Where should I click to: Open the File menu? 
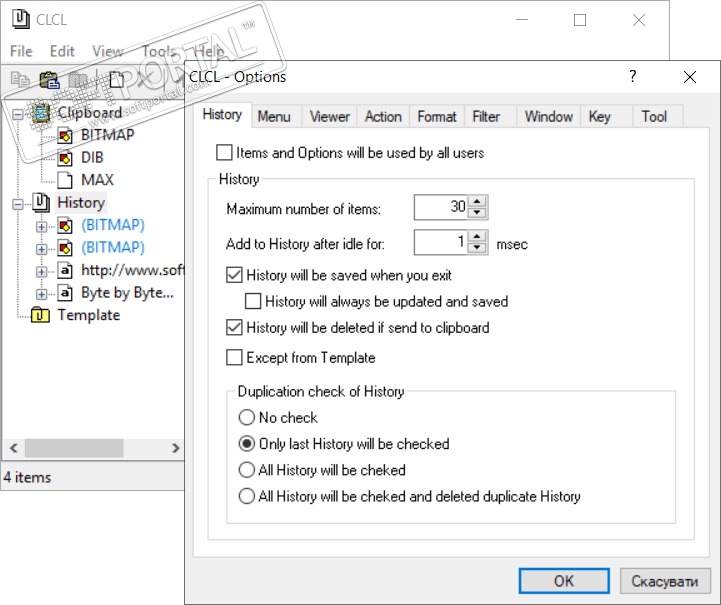click(x=21, y=51)
